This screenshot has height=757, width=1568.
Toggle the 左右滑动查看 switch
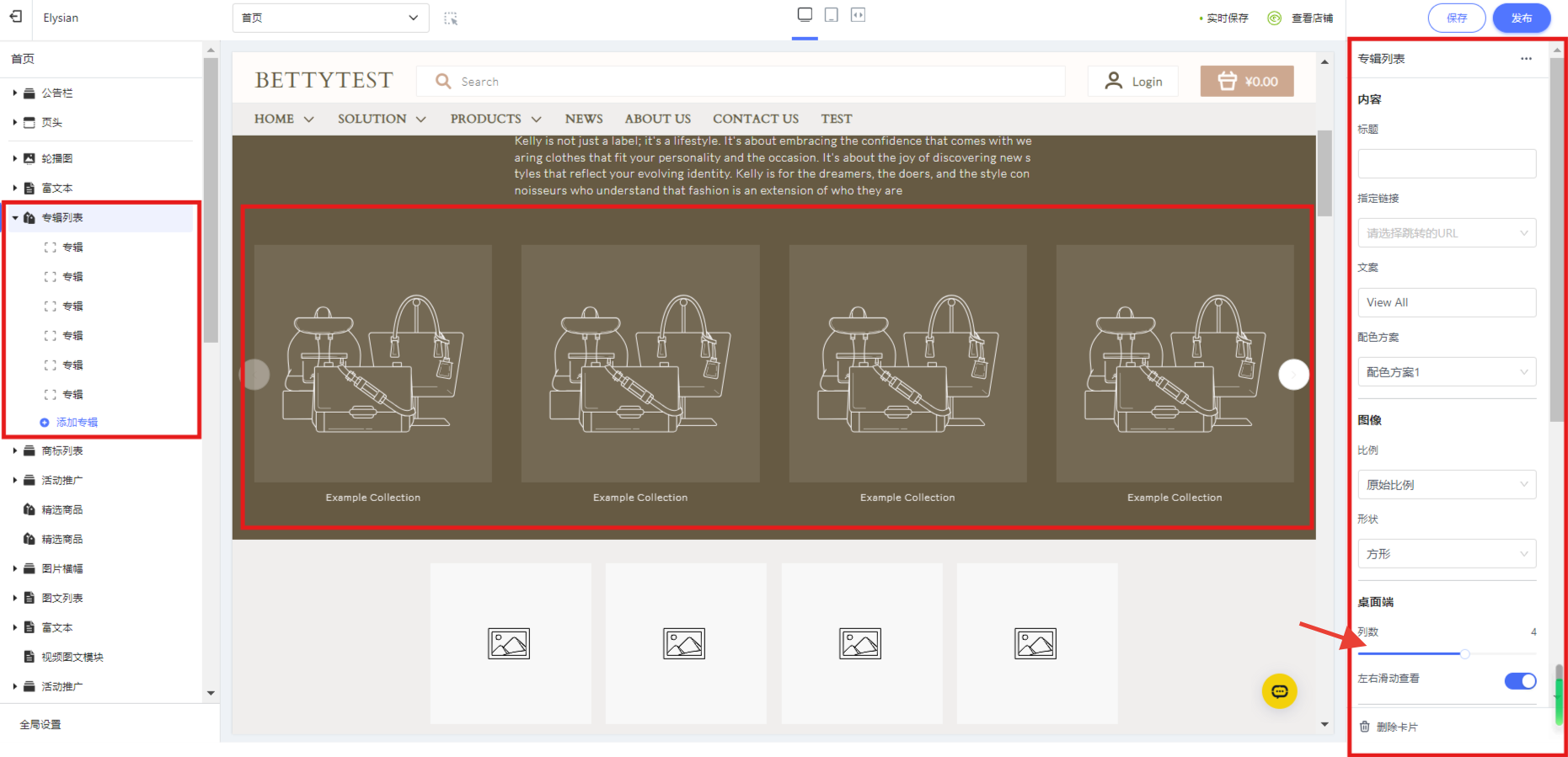point(1520,680)
